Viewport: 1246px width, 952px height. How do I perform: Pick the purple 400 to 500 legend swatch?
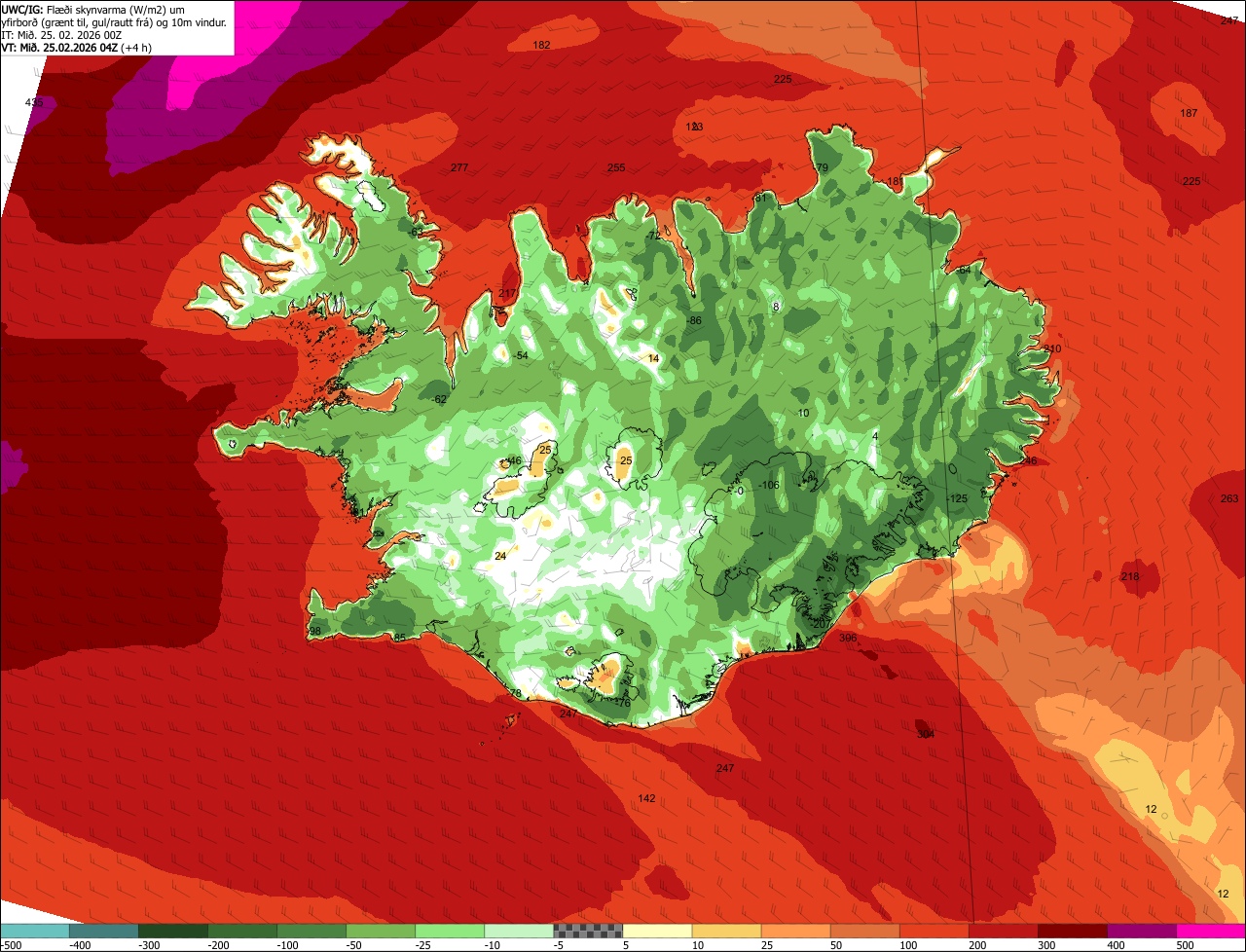(x=1141, y=931)
